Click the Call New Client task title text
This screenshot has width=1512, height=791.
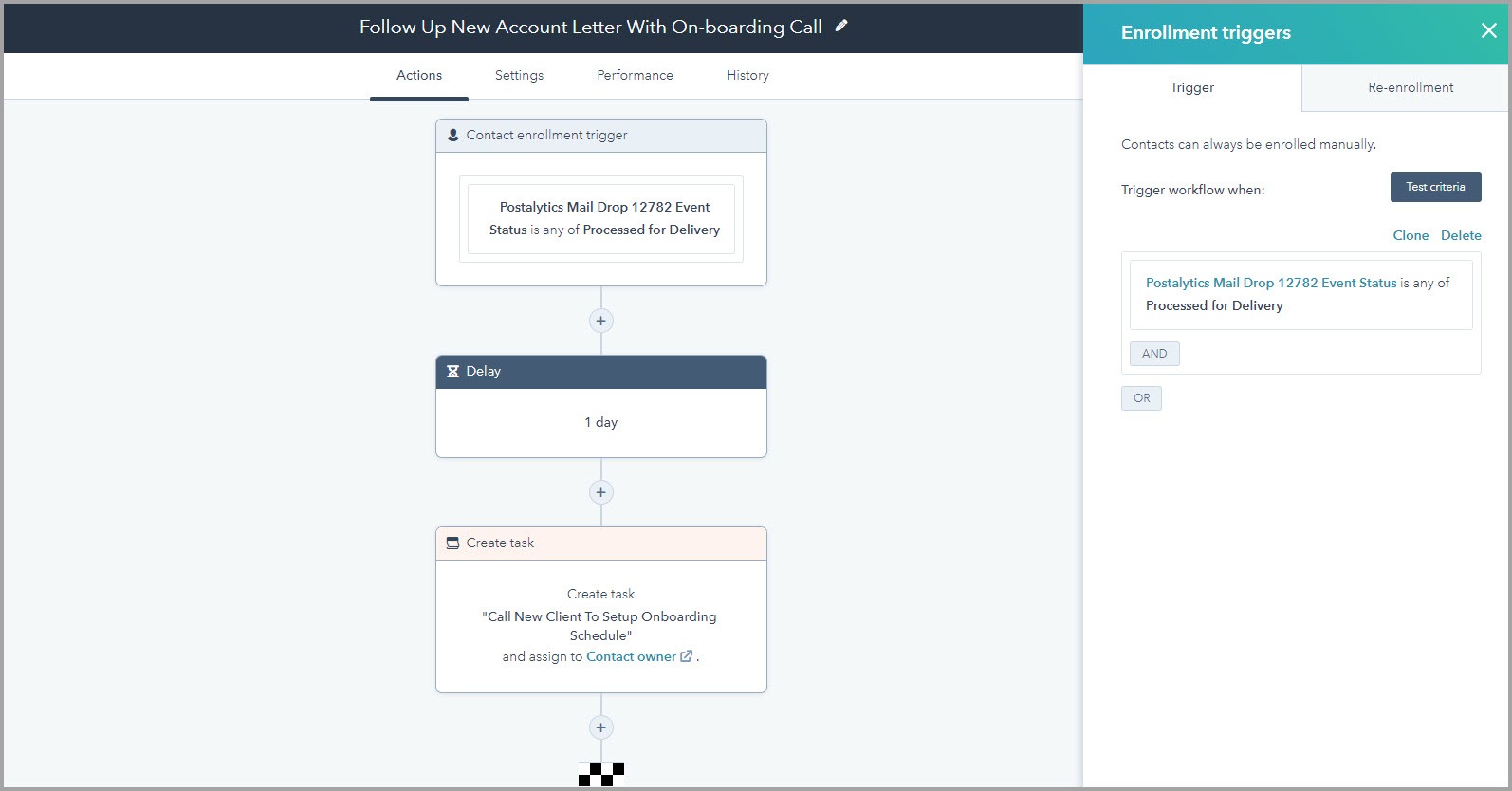click(x=600, y=626)
